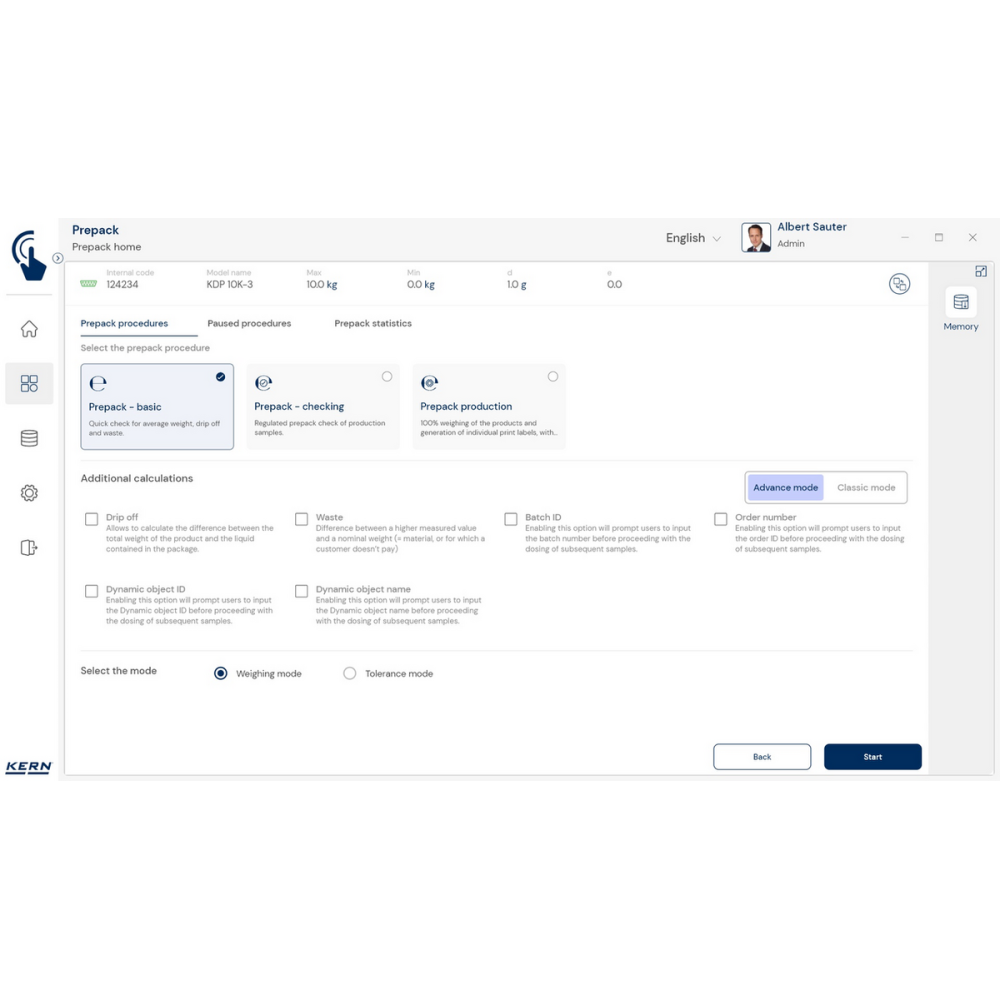This screenshot has width=1000, height=1000.
Task: Expand the sidebar with the arrow toggle
Action: 58,258
